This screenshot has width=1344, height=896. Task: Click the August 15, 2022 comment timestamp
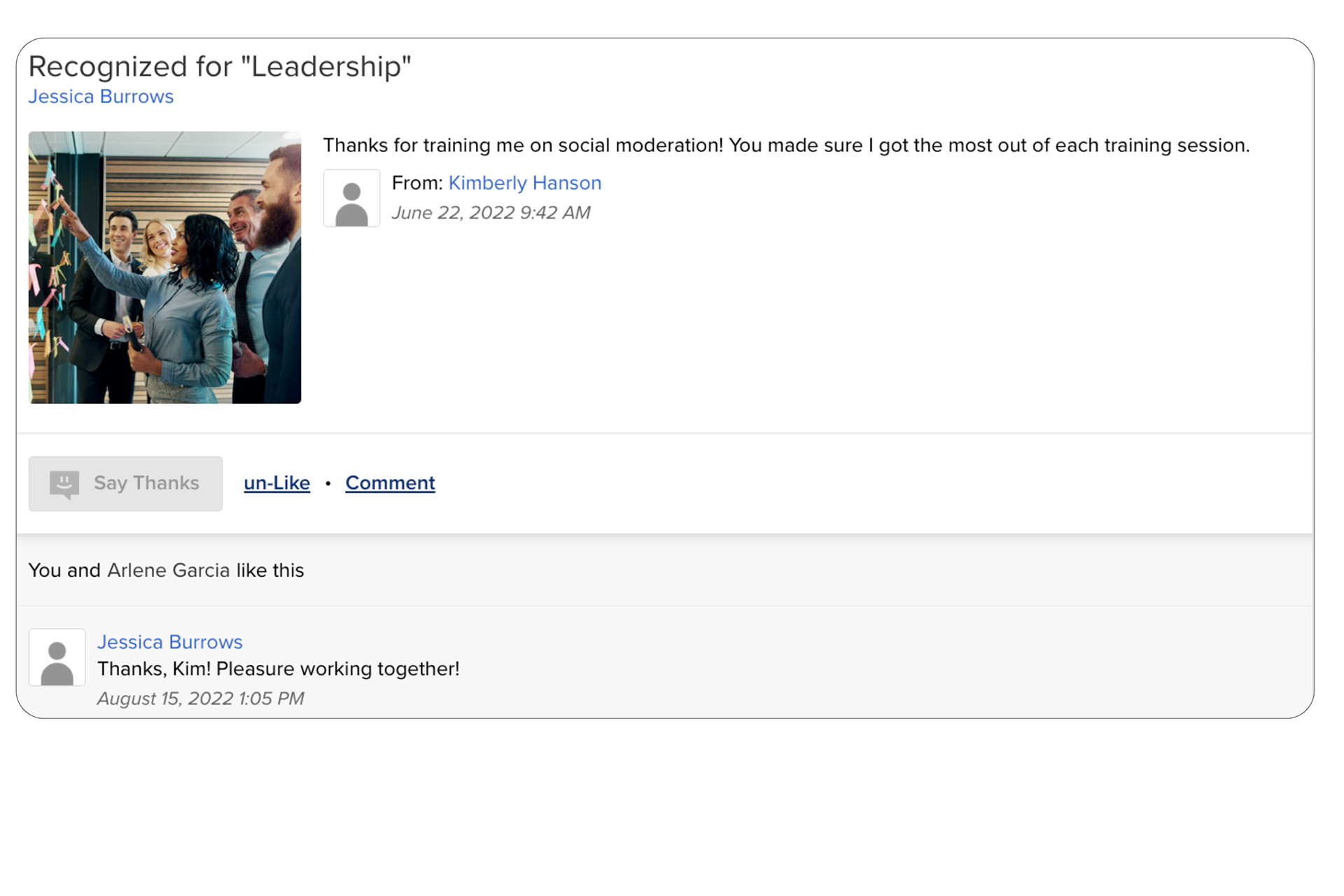200,699
